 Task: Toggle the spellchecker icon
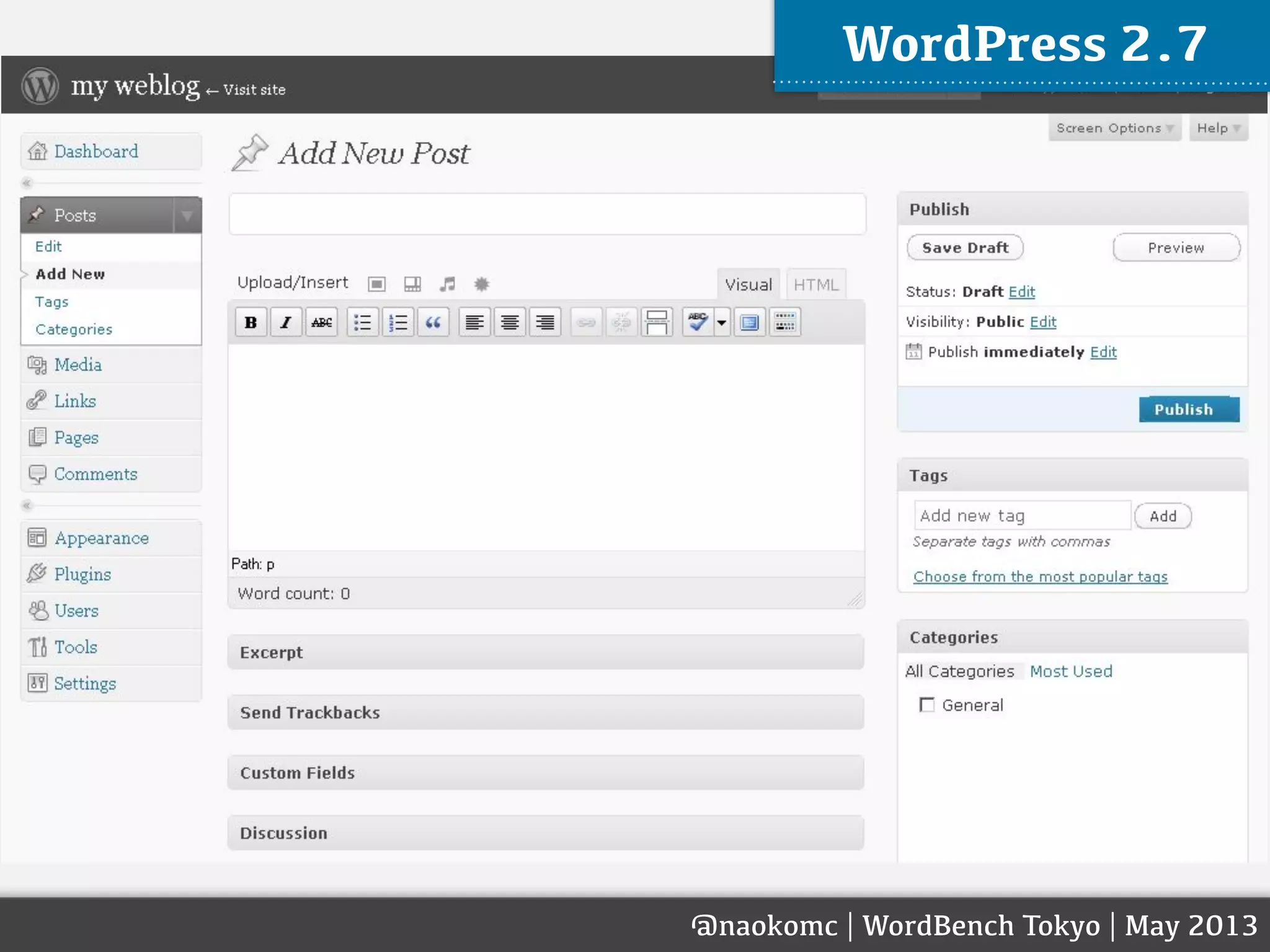[x=698, y=322]
